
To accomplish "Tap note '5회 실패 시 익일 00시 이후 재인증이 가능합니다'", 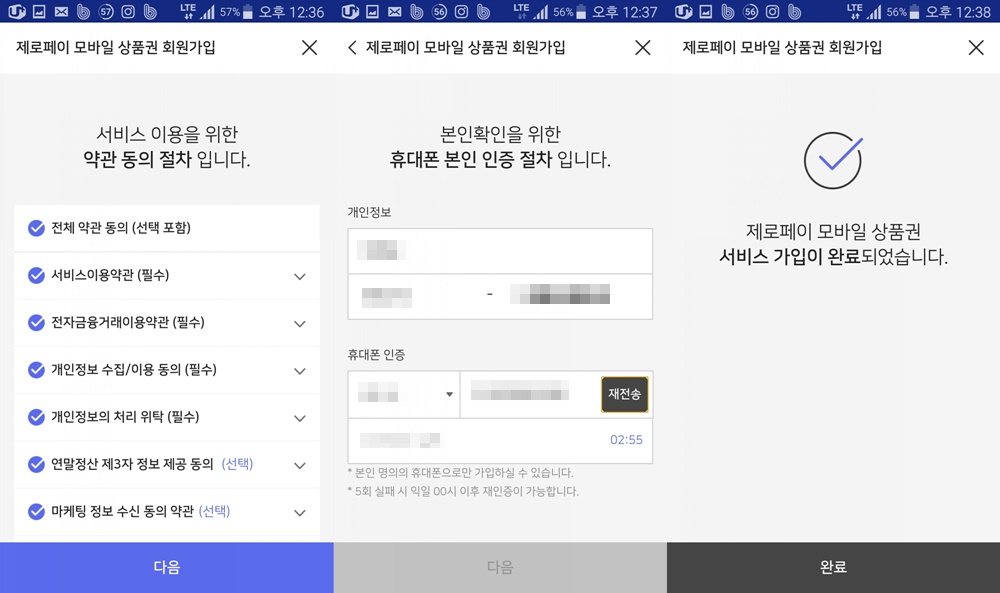I will coord(464,492).
